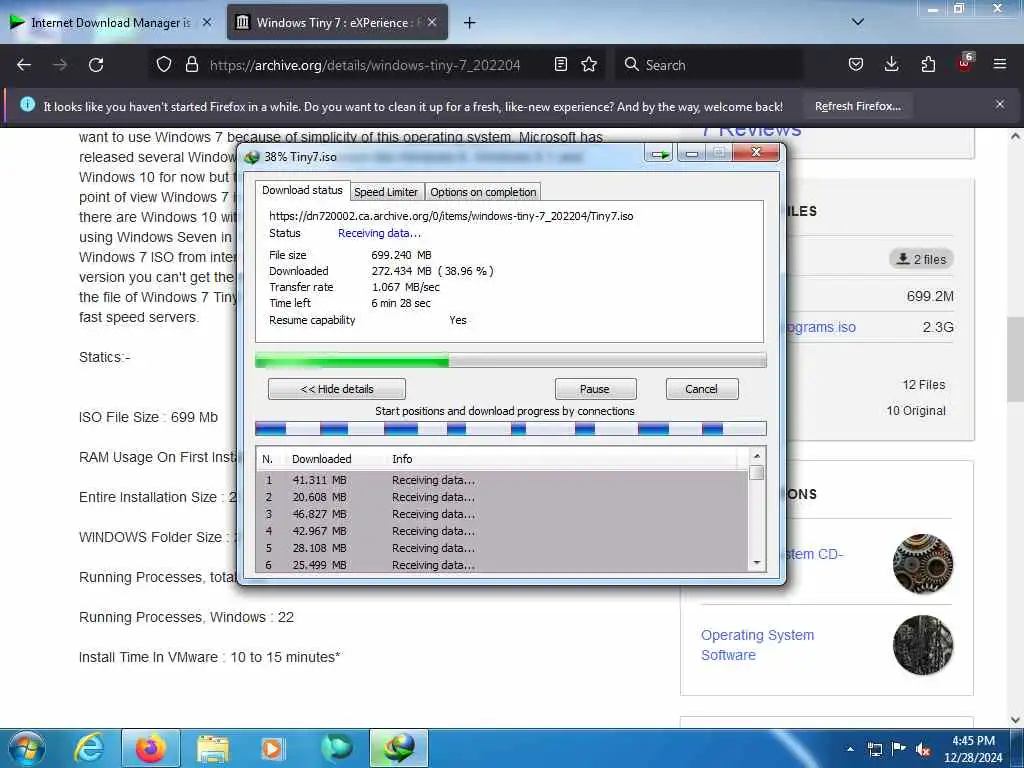
Task: Click connections list scrollbar thumb
Action: click(757, 473)
